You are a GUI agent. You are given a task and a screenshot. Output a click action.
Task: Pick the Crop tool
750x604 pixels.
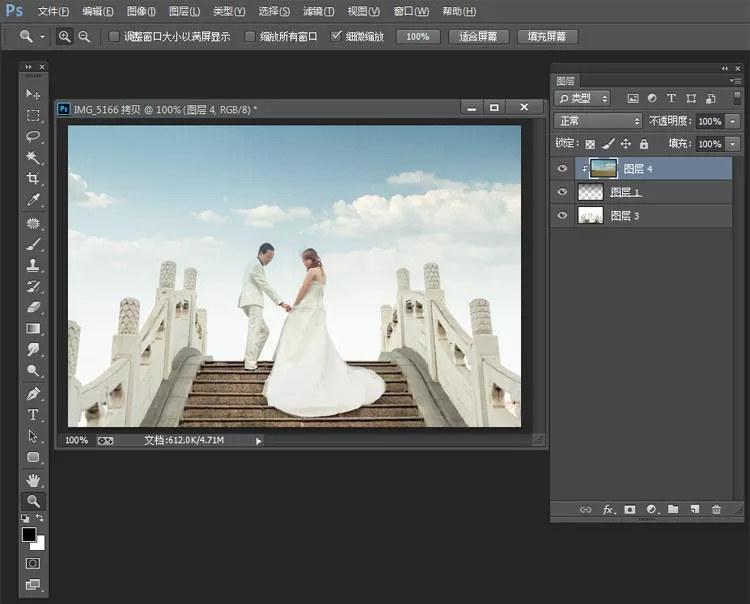tap(33, 179)
